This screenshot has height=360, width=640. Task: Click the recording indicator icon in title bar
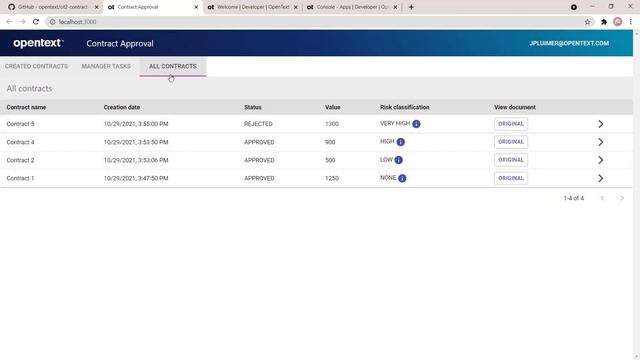[x=574, y=7]
